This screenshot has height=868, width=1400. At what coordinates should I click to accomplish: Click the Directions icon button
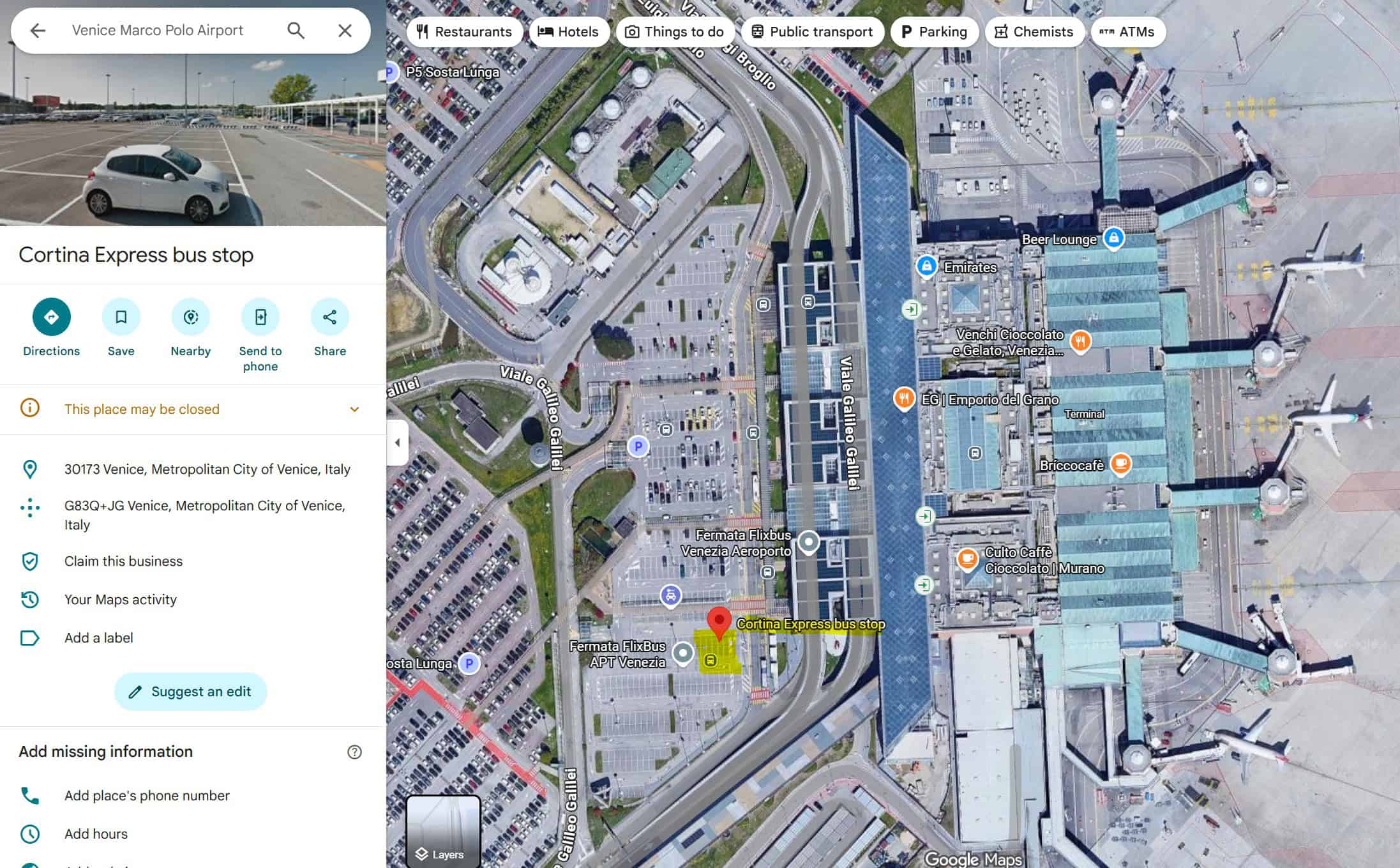tap(51, 317)
